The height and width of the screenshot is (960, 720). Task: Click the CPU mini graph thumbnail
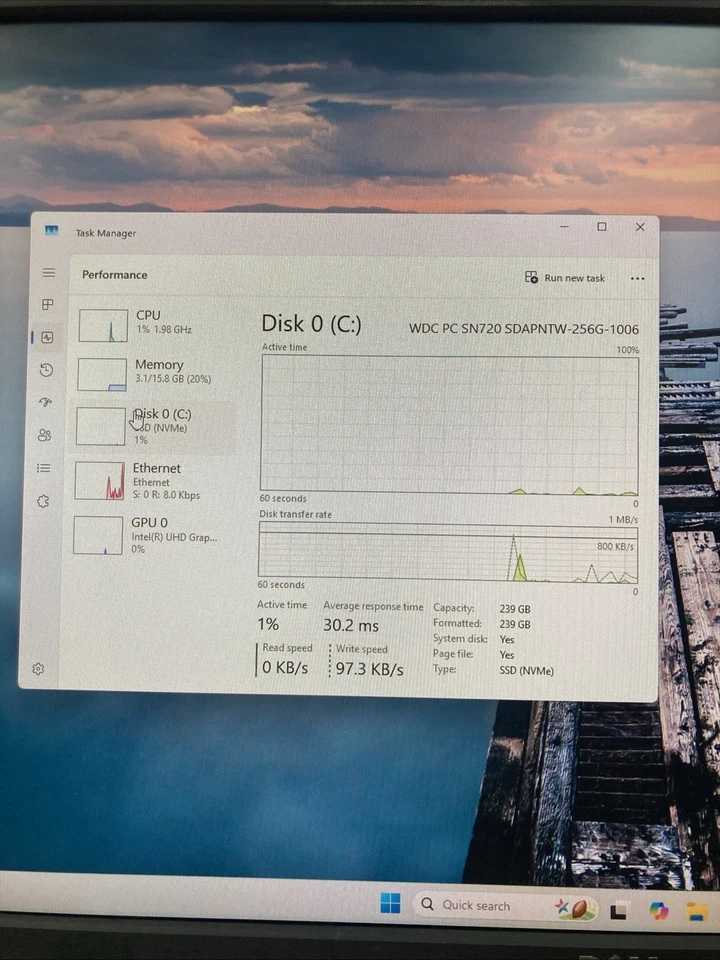[x=103, y=325]
